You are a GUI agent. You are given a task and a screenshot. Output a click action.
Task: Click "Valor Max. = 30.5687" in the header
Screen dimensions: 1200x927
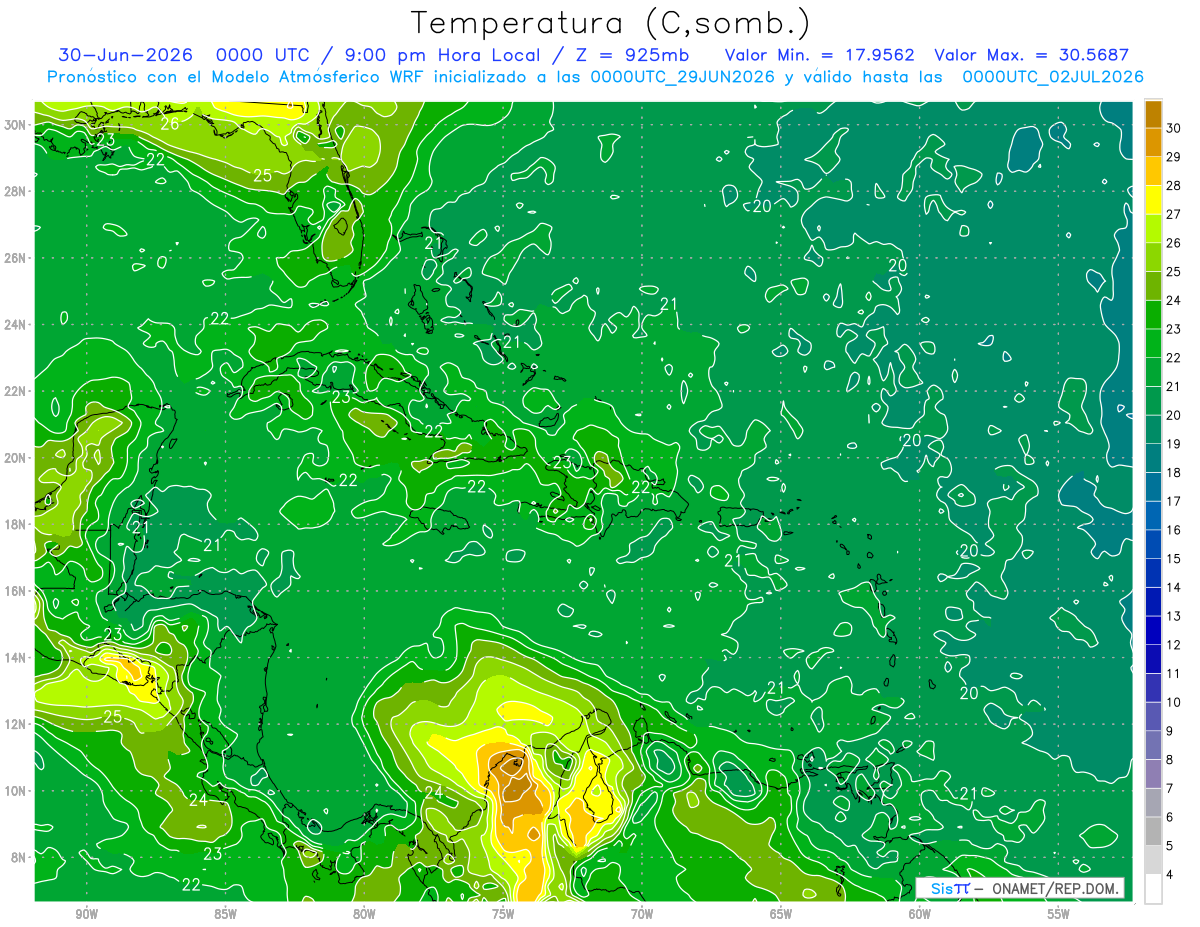point(1032,55)
